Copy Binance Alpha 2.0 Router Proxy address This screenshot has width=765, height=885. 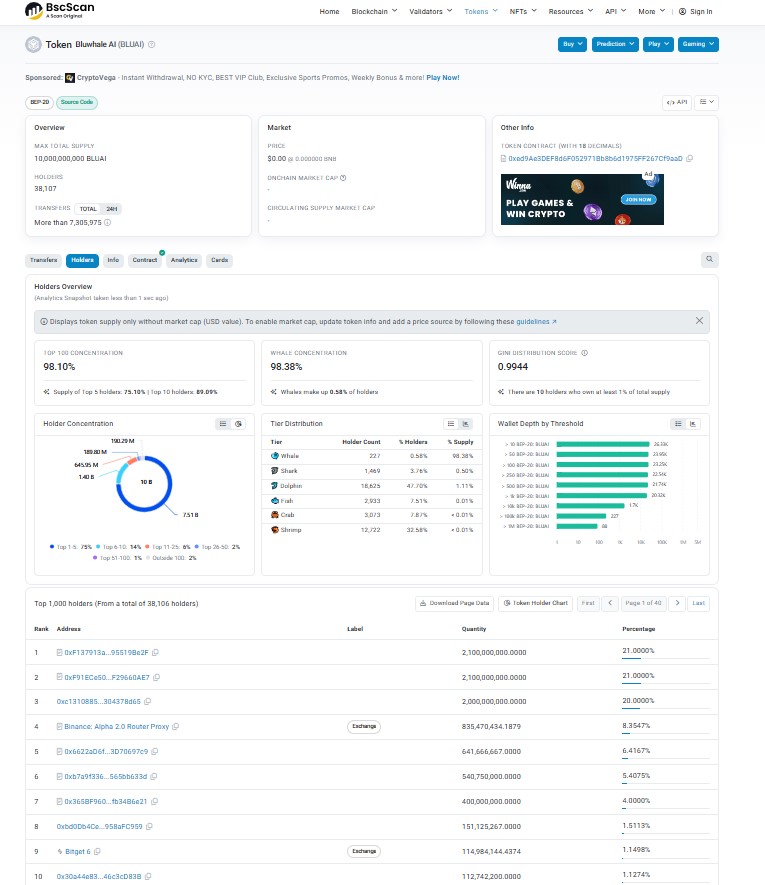[176, 726]
